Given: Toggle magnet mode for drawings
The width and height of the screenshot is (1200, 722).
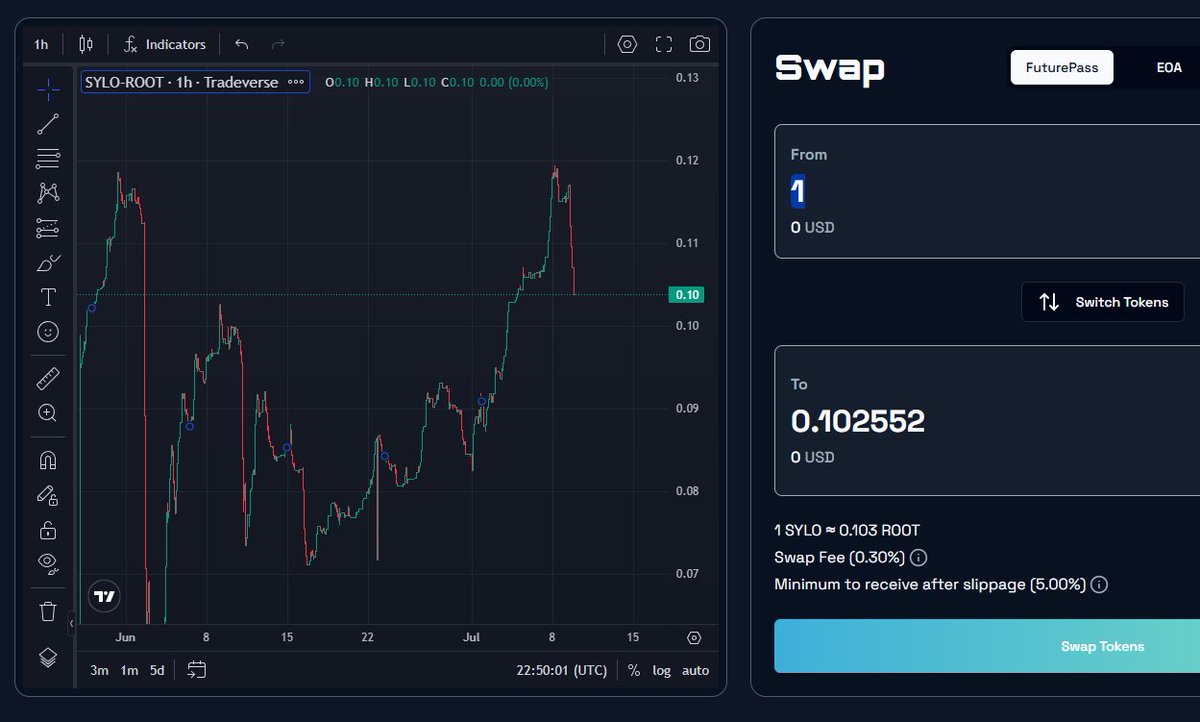Looking at the screenshot, I should tap(47, 460).
